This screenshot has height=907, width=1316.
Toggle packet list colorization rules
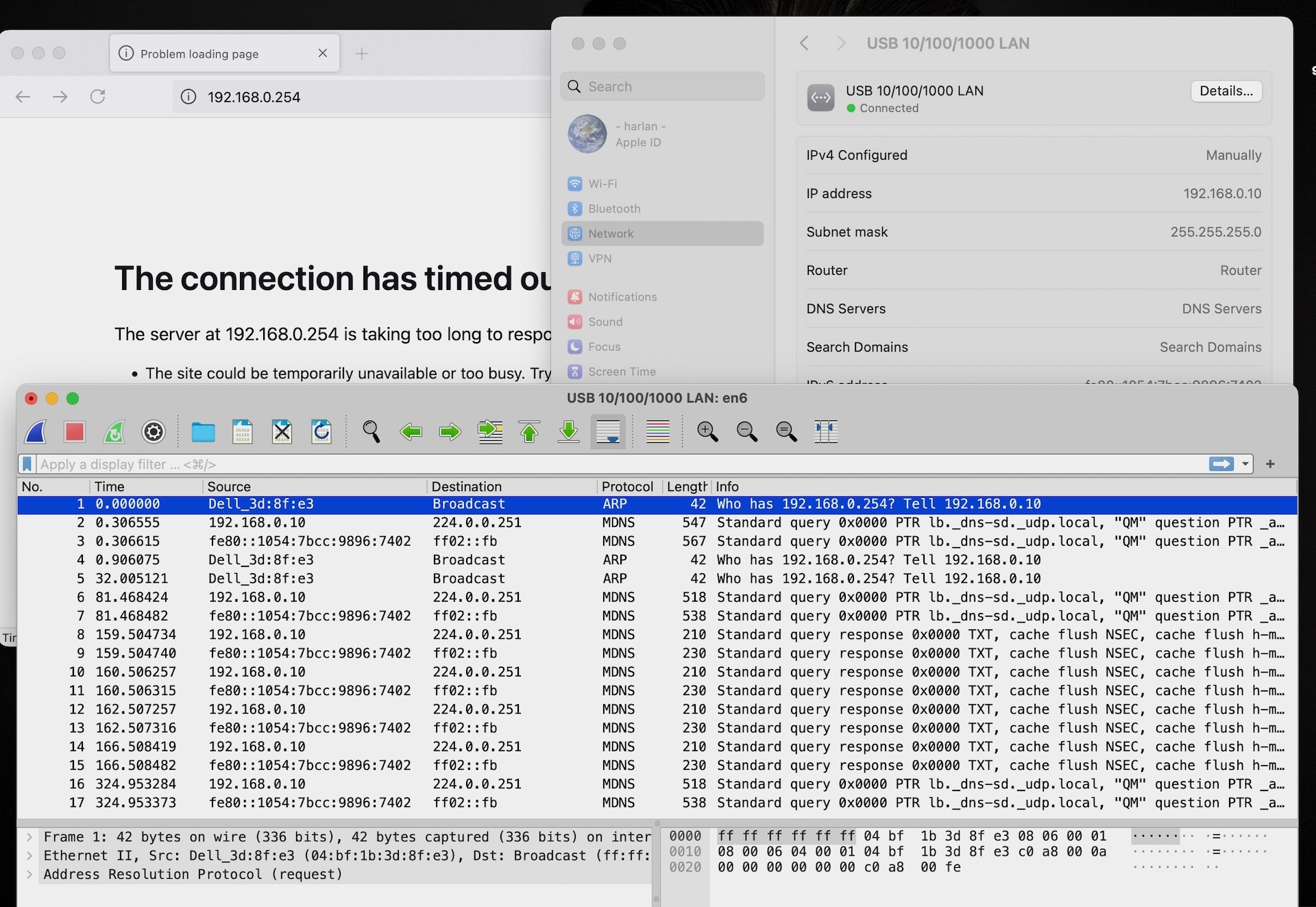pyautogui.click(x=658, y=432)
